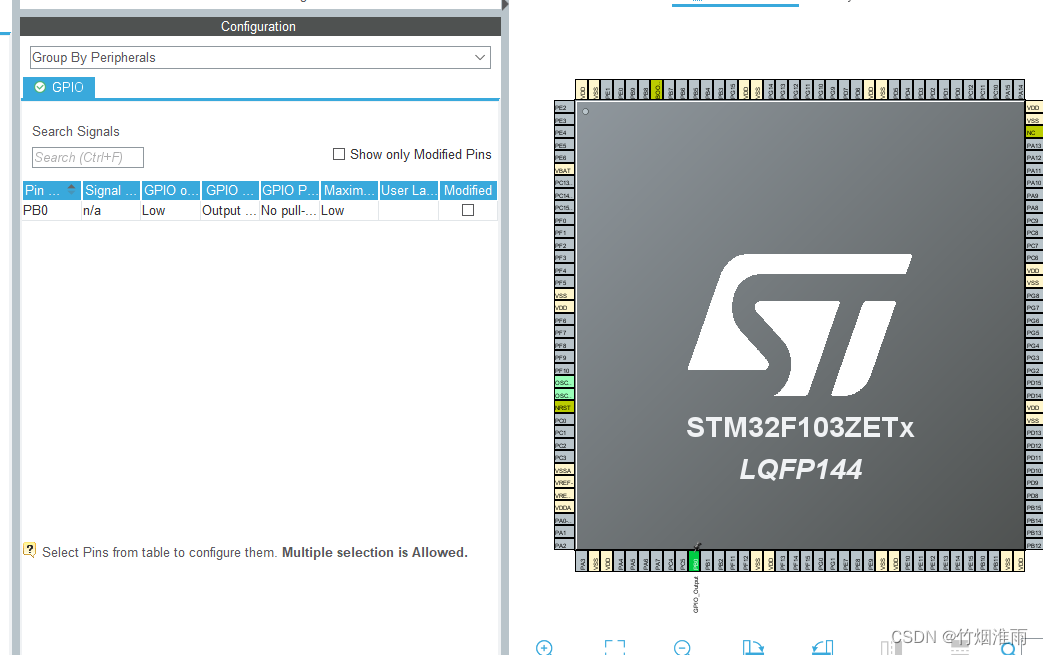Click the NRST pin on the chip

(x=563, y=408)
